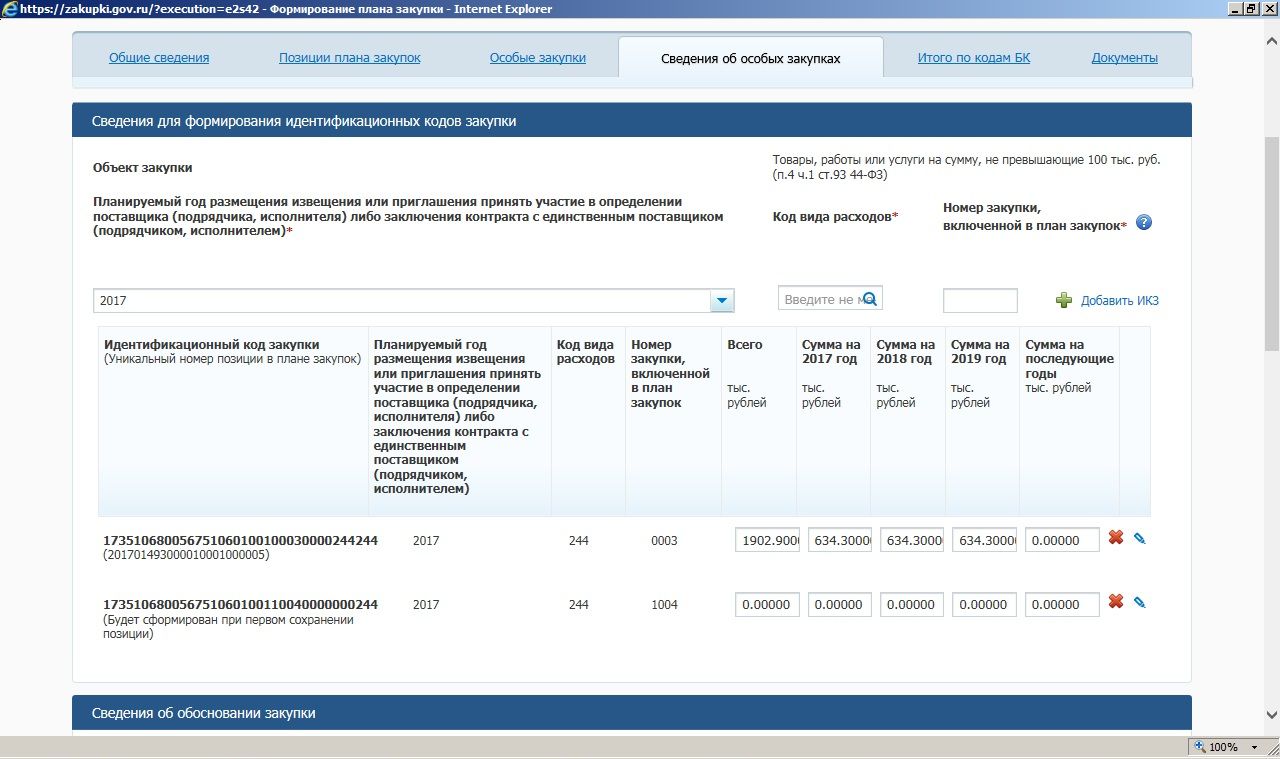Click the zoom magnifier icon in status bar
This screenshot has width=1280, height=759.
coord(1199,747)
